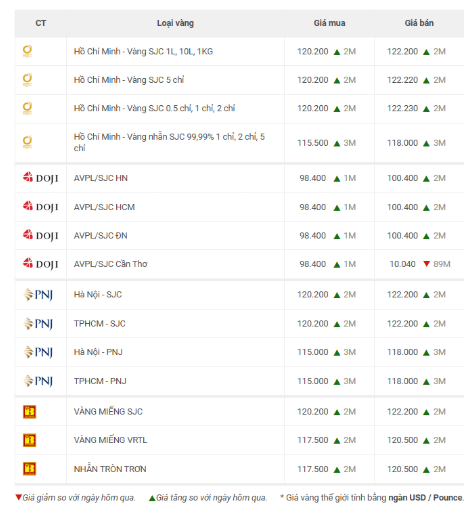The height and width of the screenshot is (515, 475).
Task: Click the 'TPHCM - PNJ' label
Action: click(100, 381)
